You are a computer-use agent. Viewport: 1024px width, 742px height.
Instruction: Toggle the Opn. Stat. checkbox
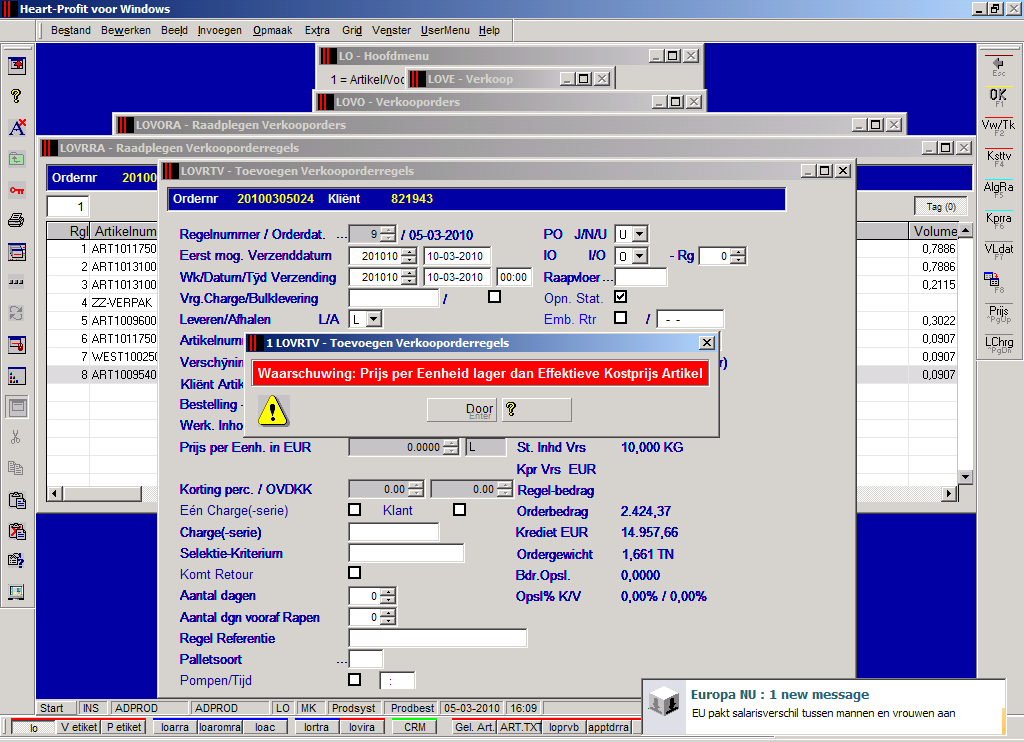tap(620, 297)
